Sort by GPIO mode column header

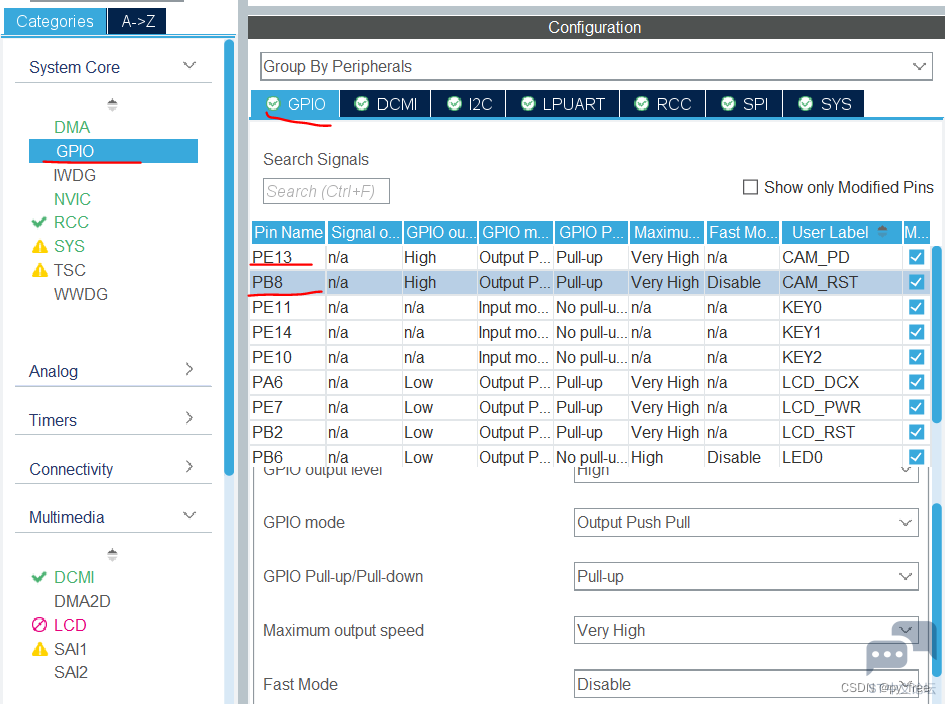(x=516, y=232)
